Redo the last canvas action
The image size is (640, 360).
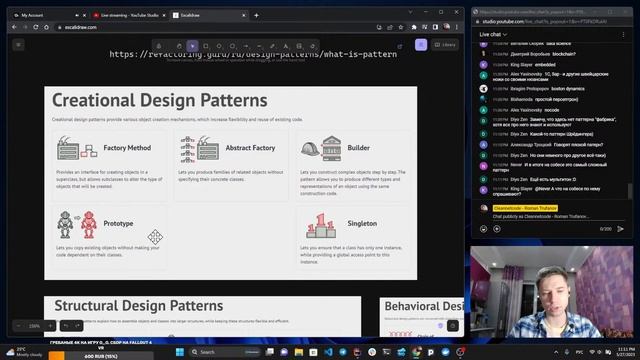coord(78,326)
